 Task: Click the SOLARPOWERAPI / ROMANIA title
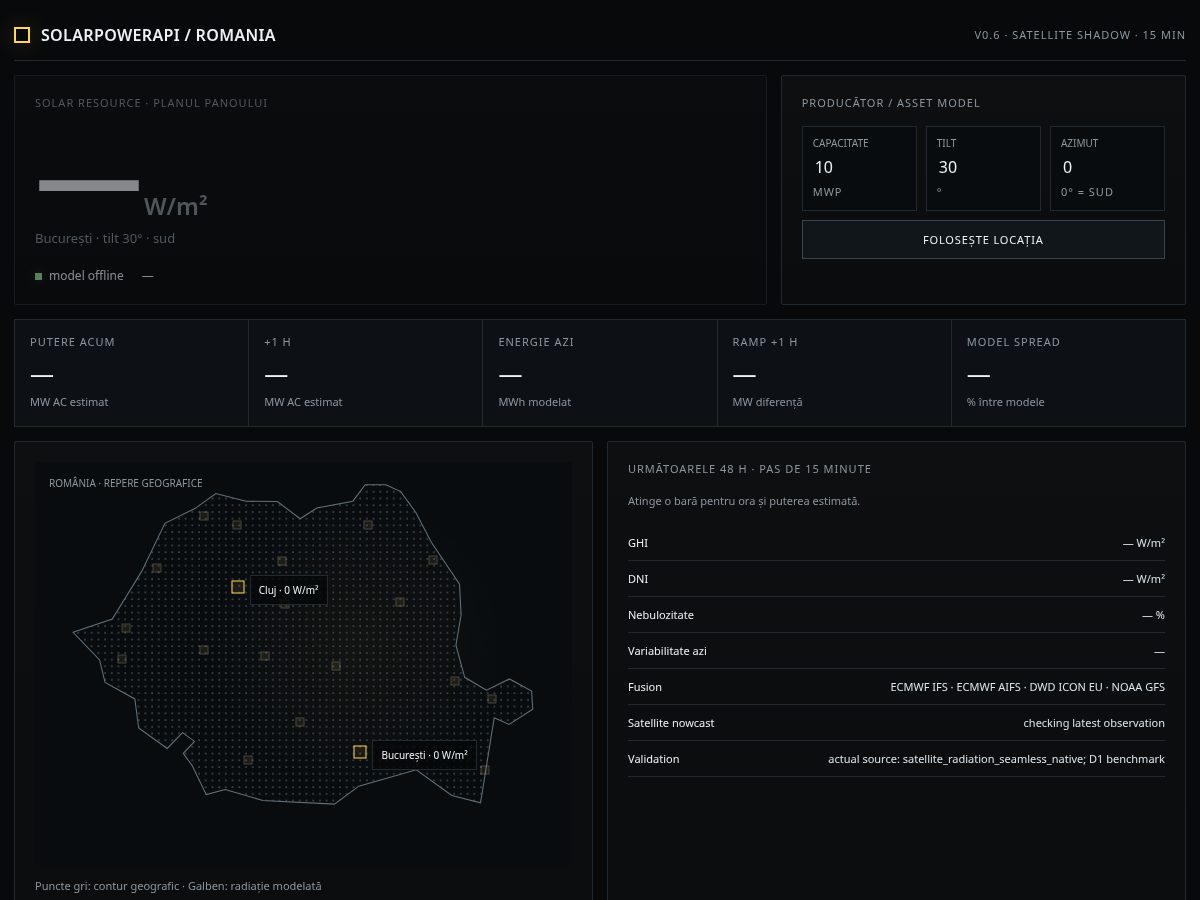(x=158, y=35)
